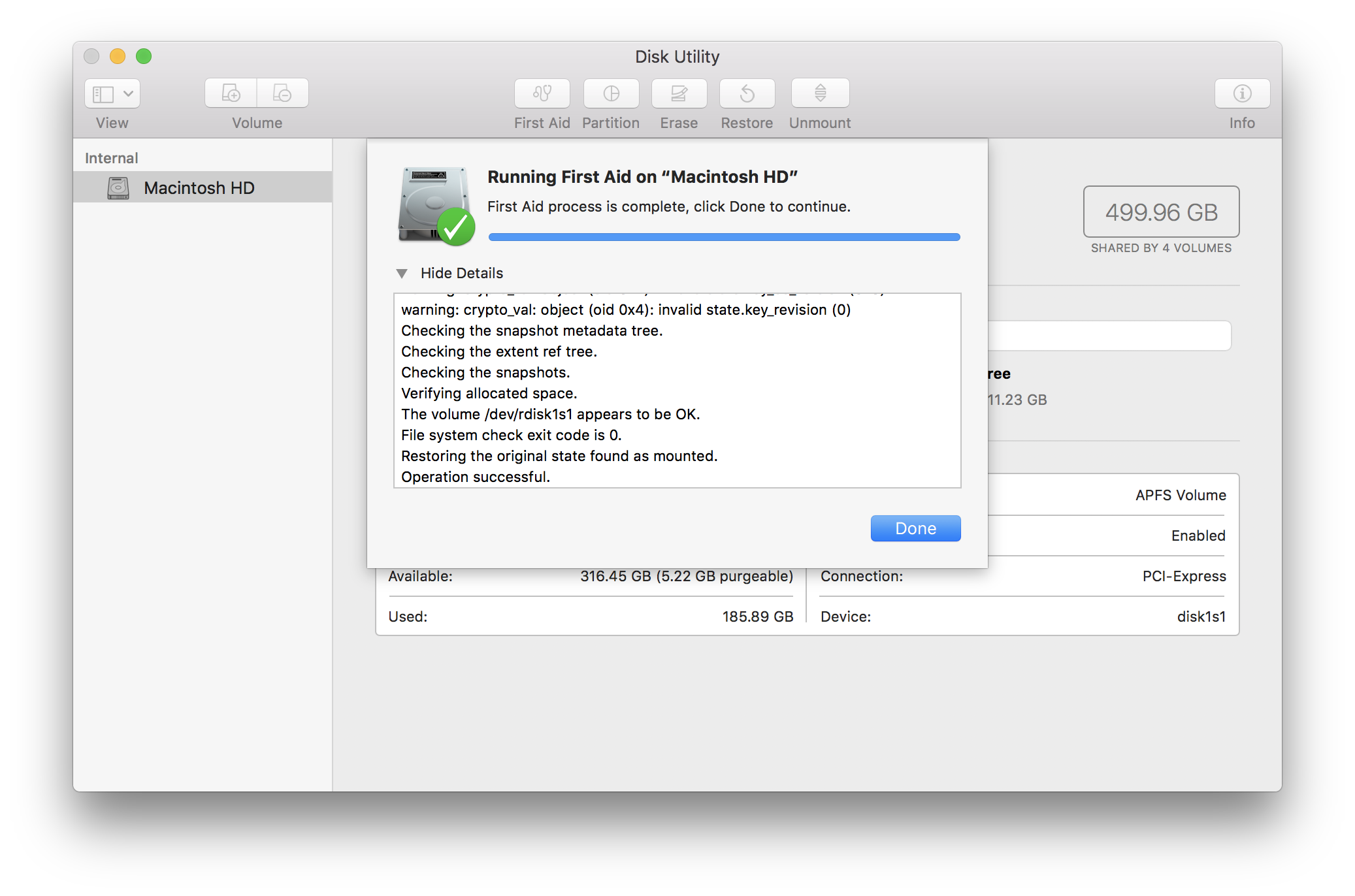
Task: Click 'Verifying allocated space.' log line
Action: [489, 393]
